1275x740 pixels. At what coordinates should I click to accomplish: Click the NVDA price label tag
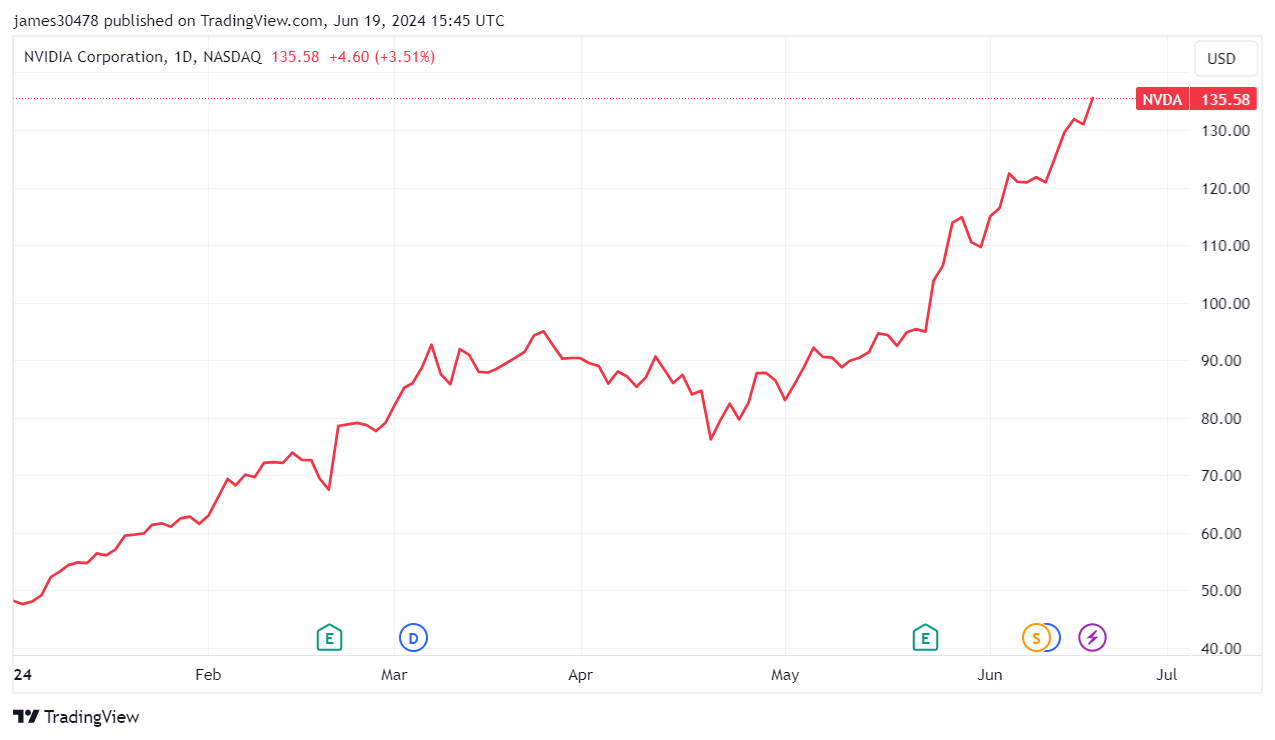1163,99
